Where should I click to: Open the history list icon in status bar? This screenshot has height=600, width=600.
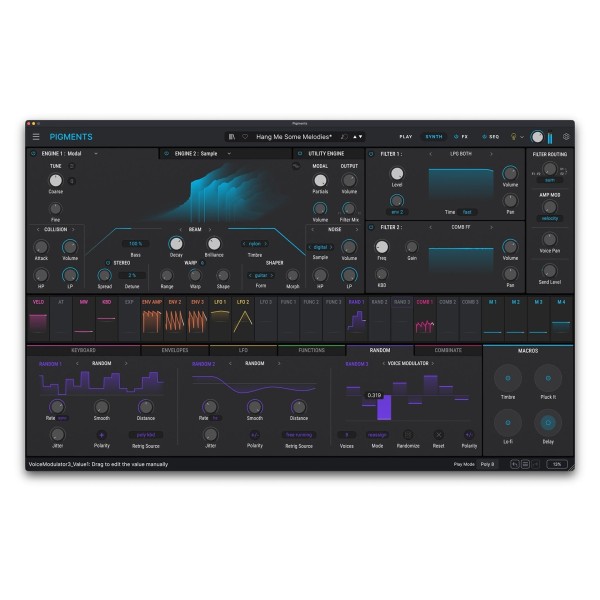525,464
